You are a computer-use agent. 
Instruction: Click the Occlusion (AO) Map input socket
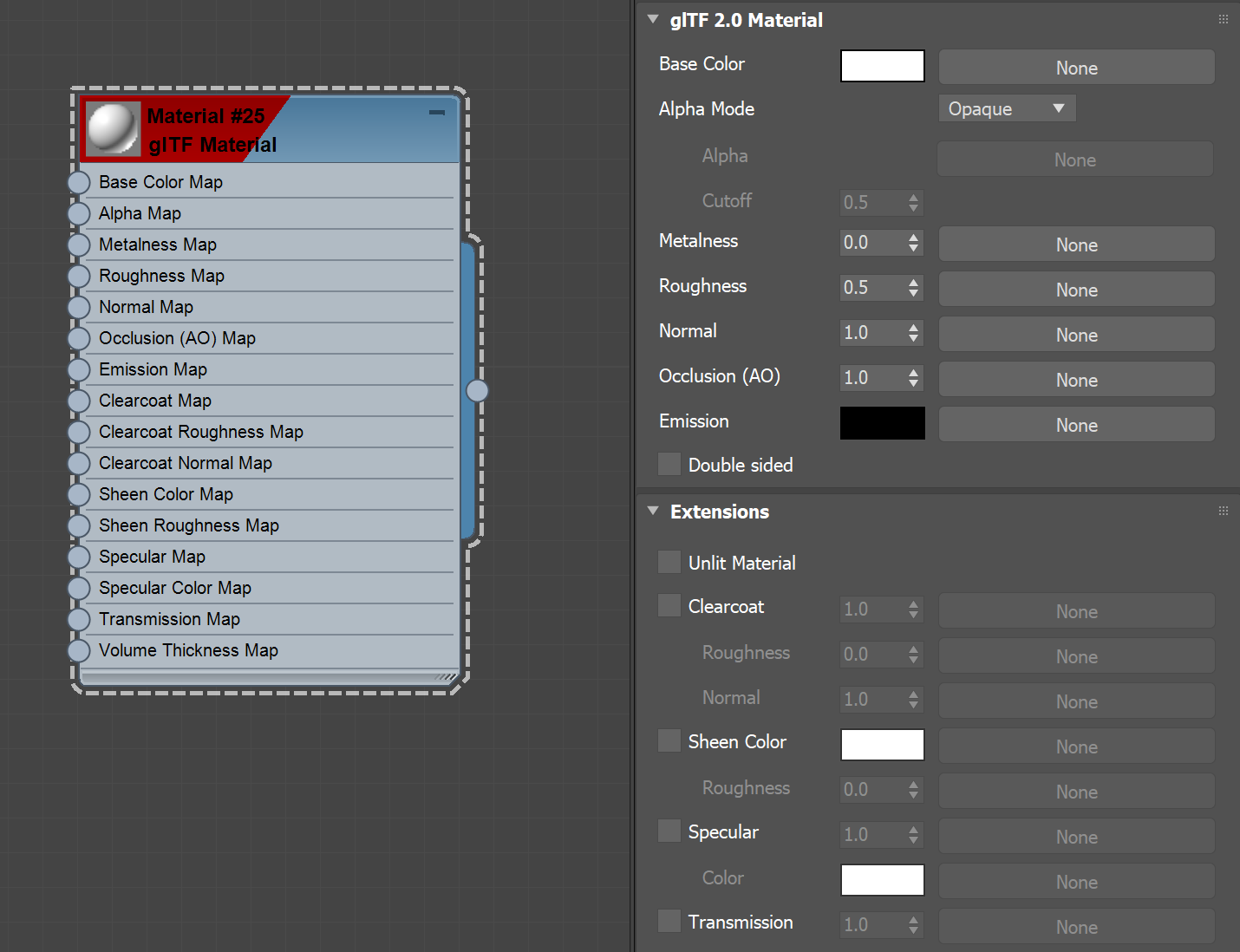pos(79,338)
